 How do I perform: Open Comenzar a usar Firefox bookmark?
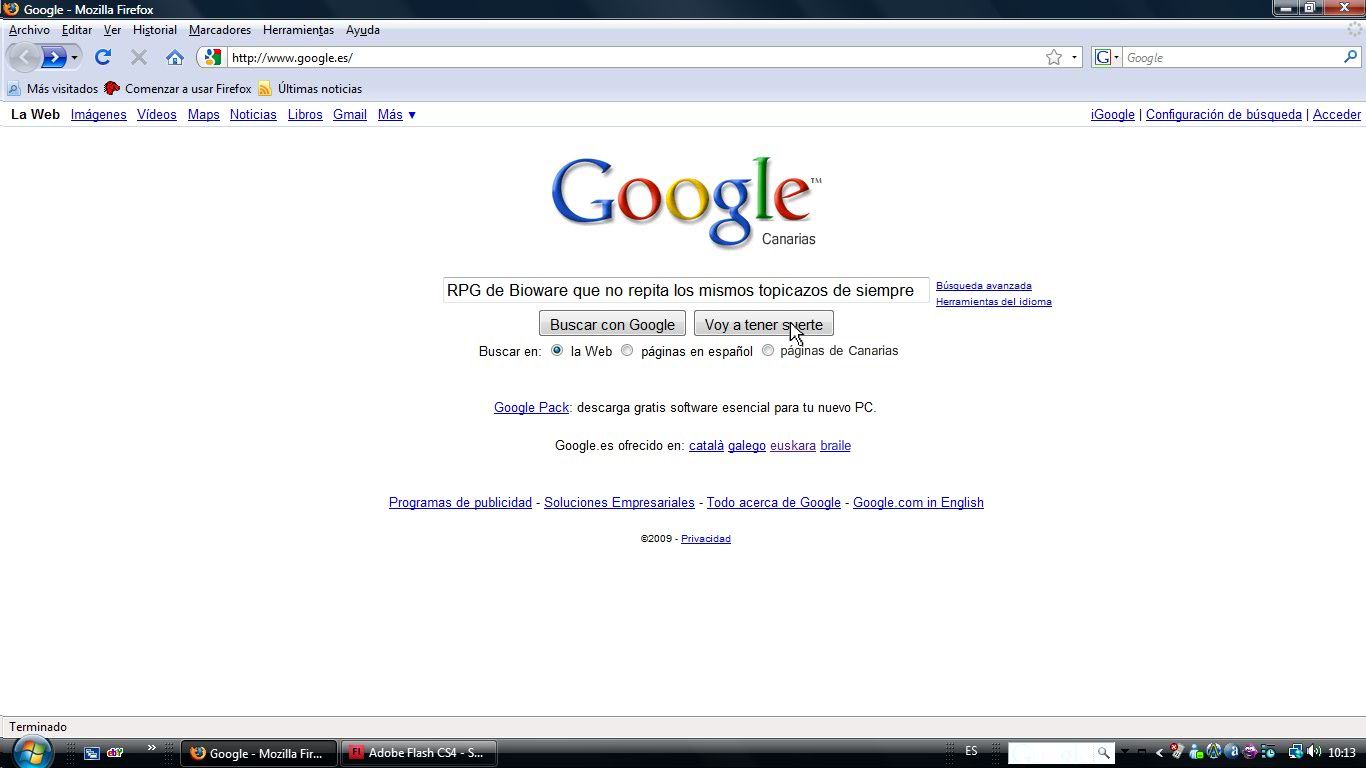177,88
